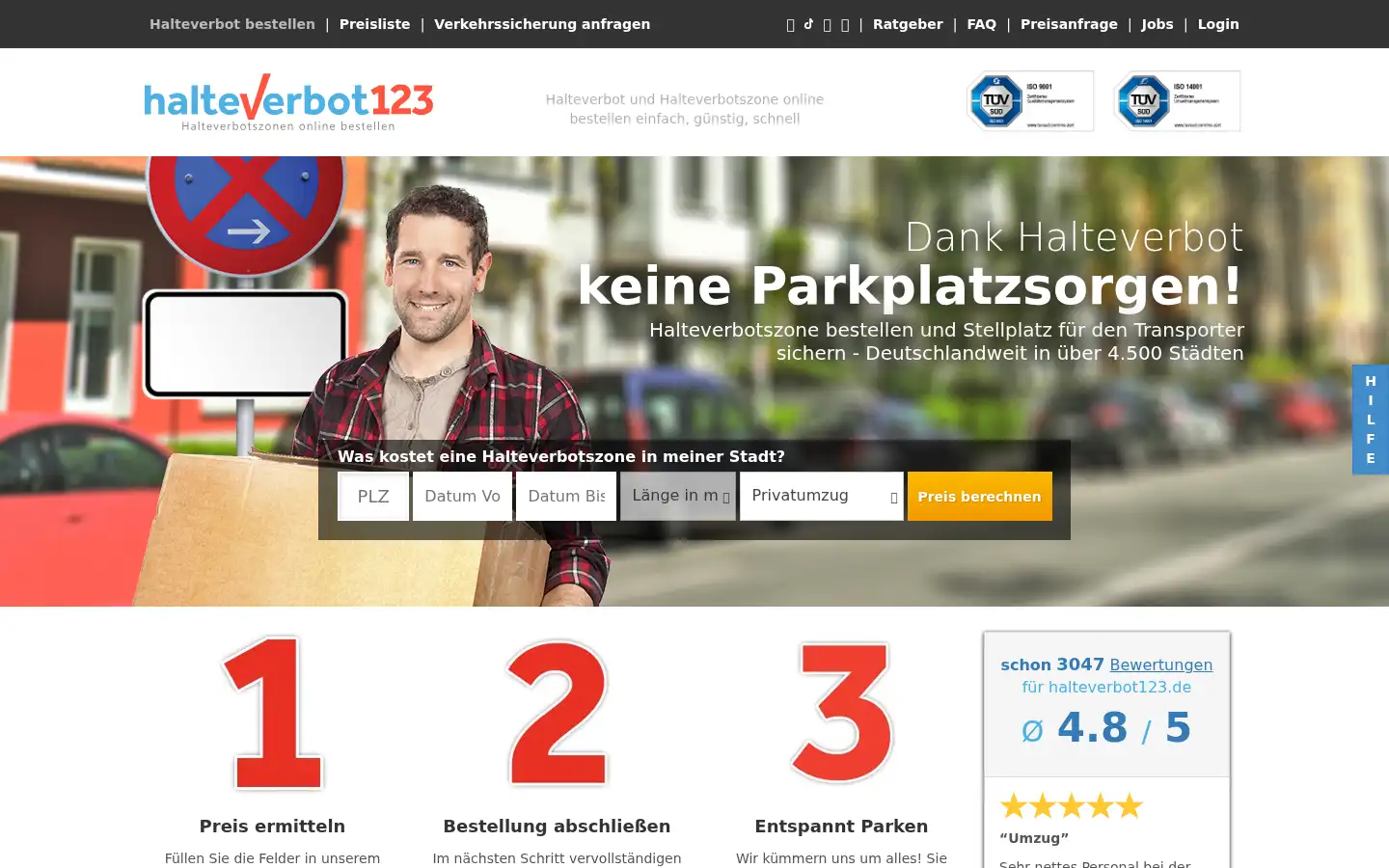The width and height of the screenshot is (1389, 868).
Task: Focus the Datum Bis field
Action: pos(566,496)
